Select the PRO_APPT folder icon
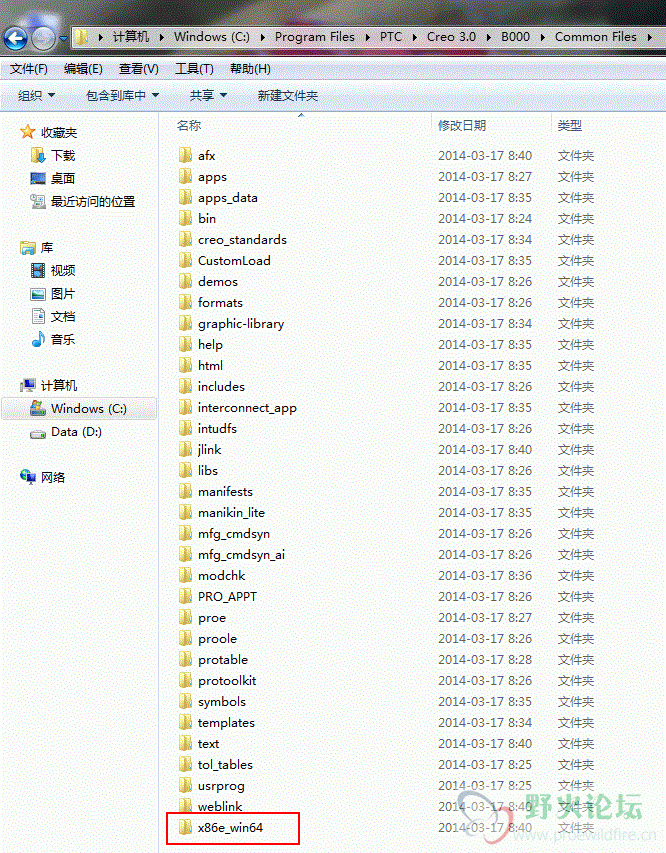 186,596
